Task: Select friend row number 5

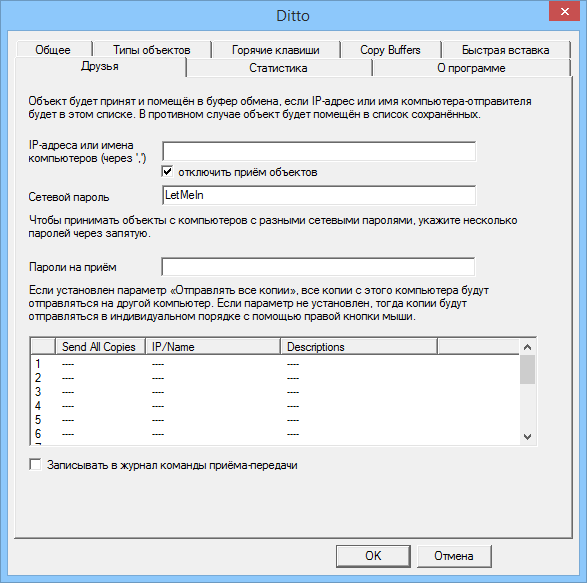Action: coord(275,420)
